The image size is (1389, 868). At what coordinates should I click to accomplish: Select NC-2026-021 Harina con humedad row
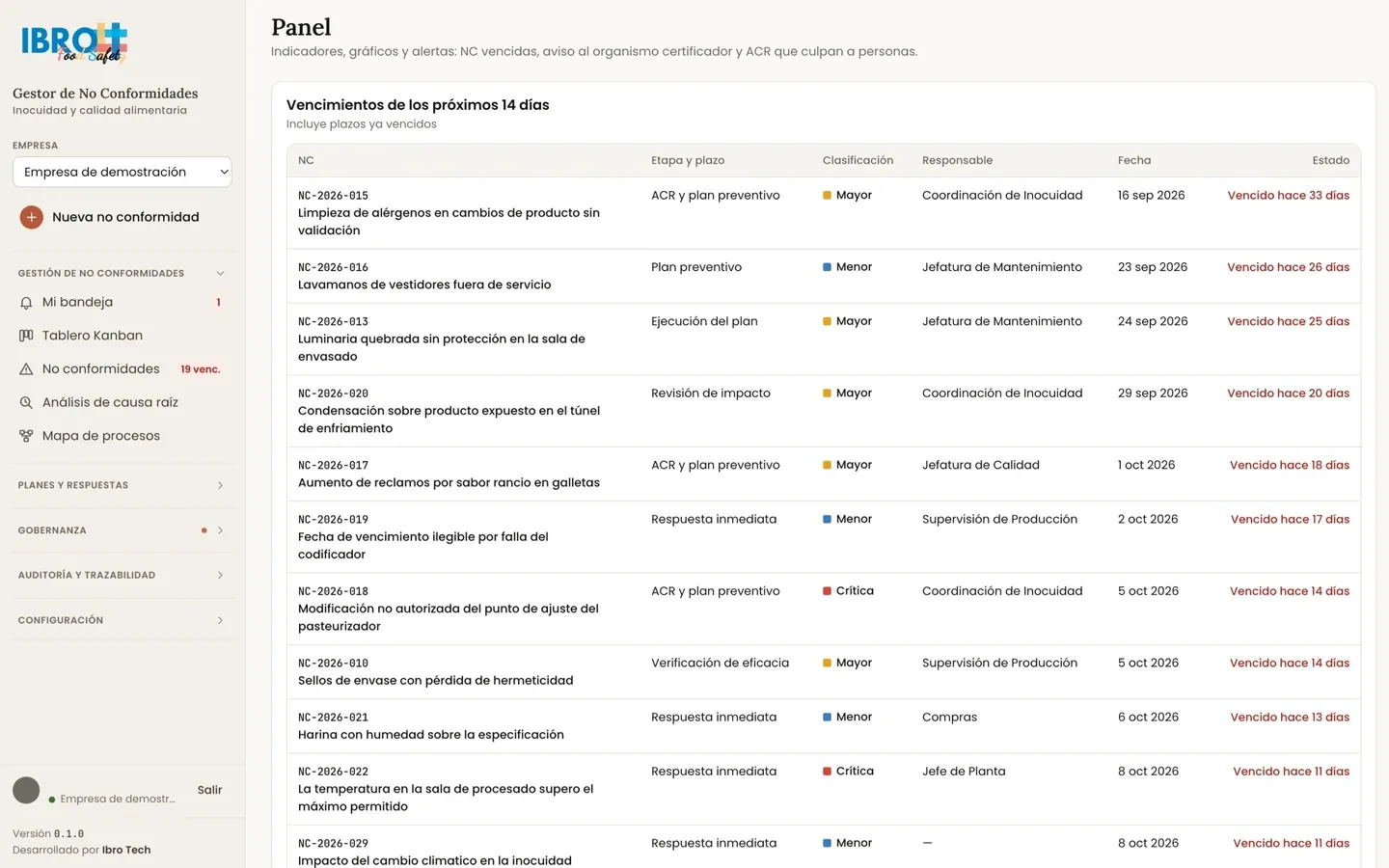pyautogui.click(x=824, y=726)
